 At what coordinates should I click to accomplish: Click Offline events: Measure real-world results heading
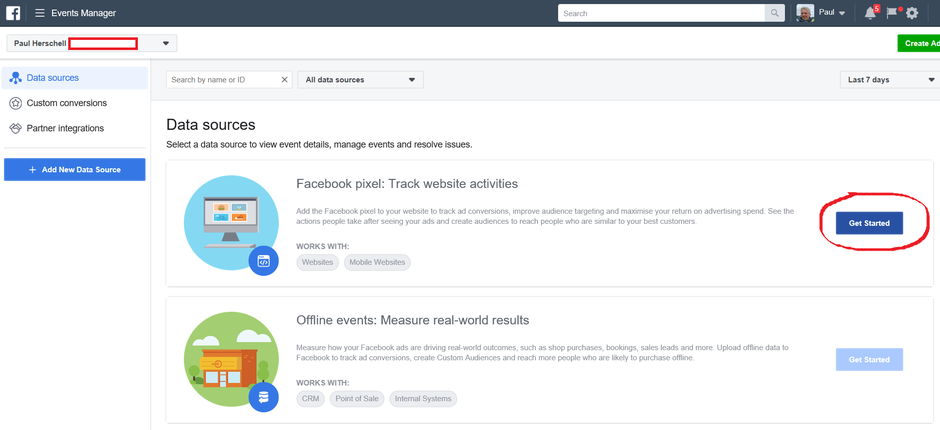tap(413, 320)
